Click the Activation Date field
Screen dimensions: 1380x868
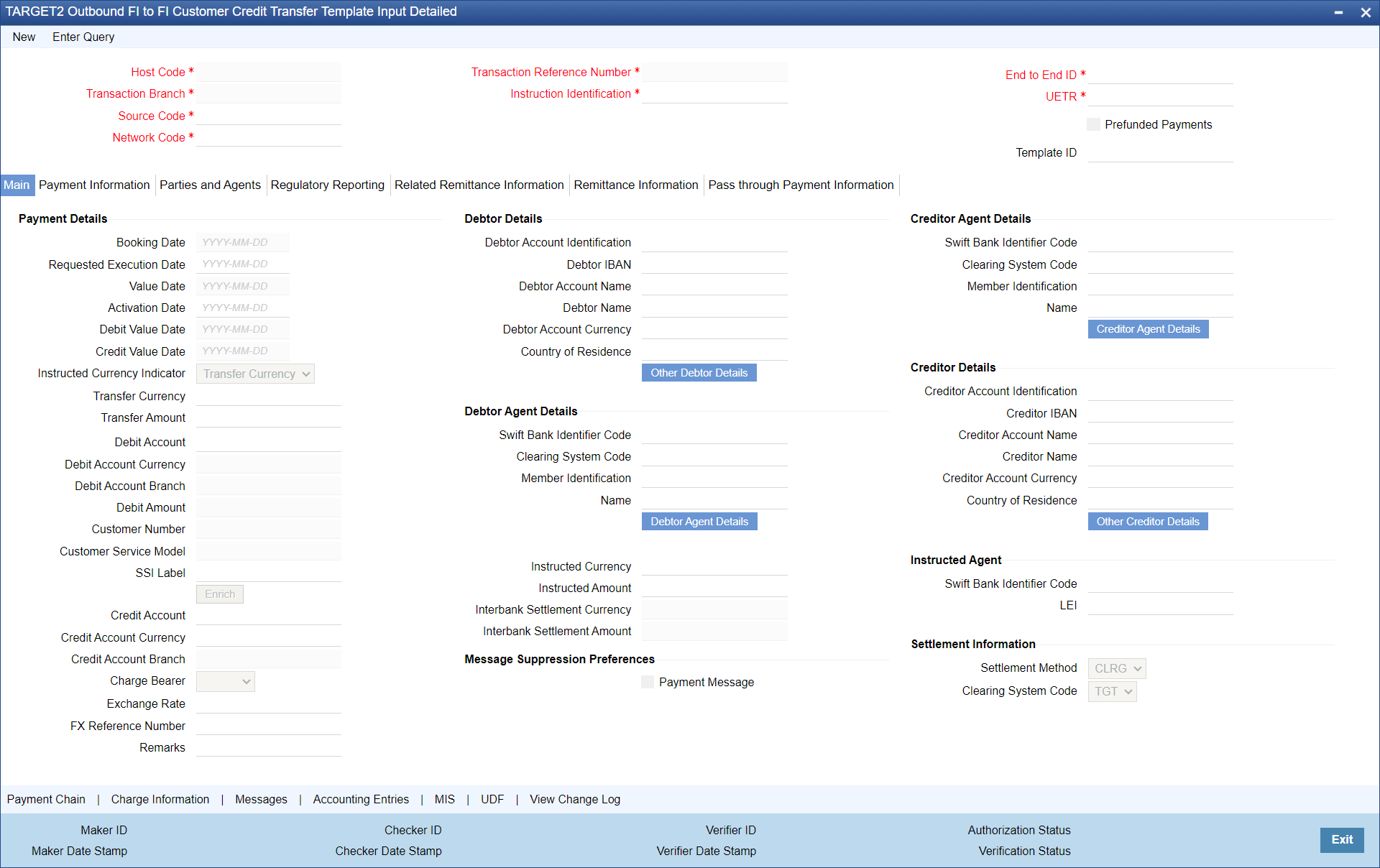pos(243,308)
